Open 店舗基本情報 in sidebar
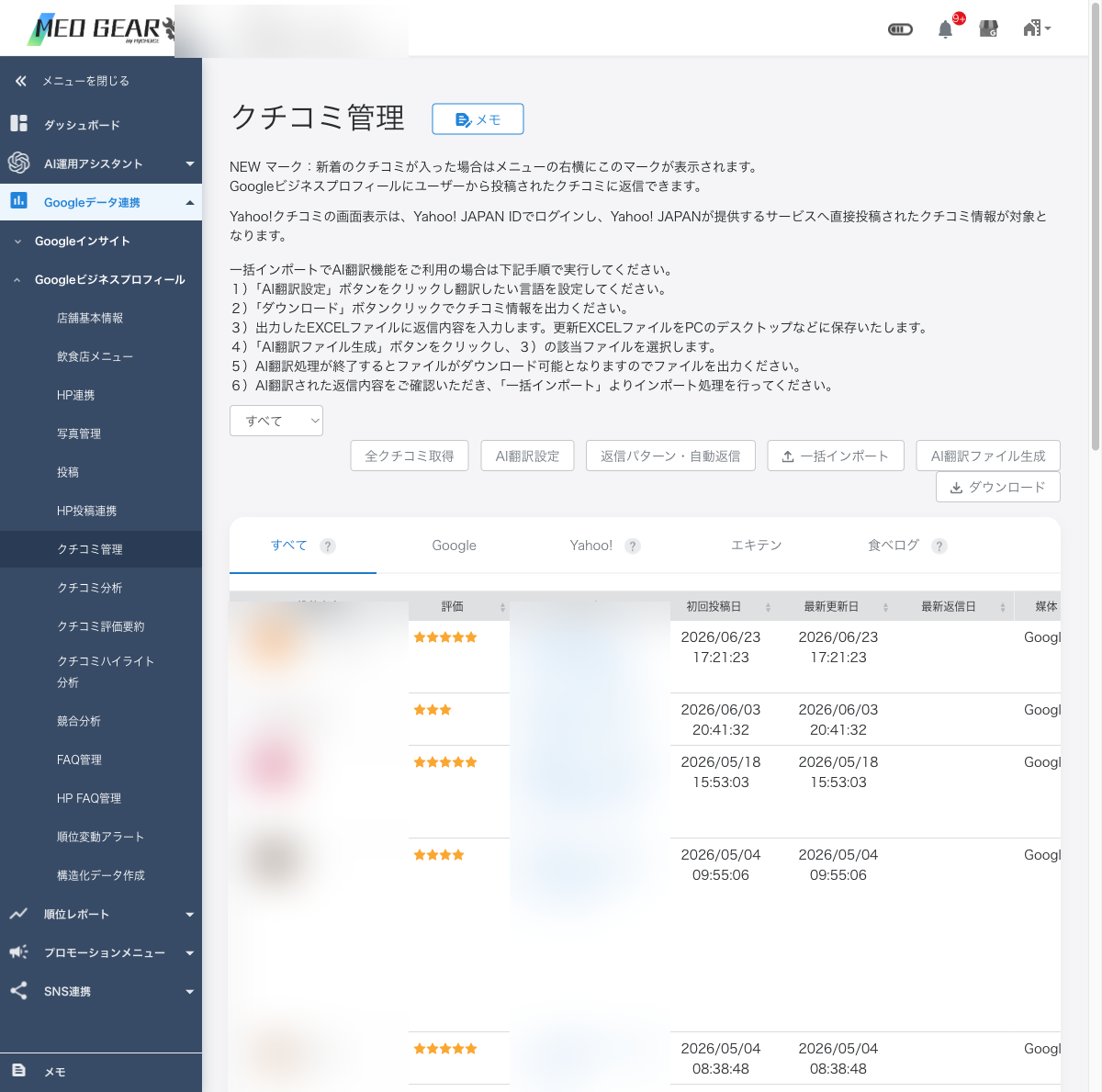This screenshot has width=1102, height=1092. click(x=90, y=318)
